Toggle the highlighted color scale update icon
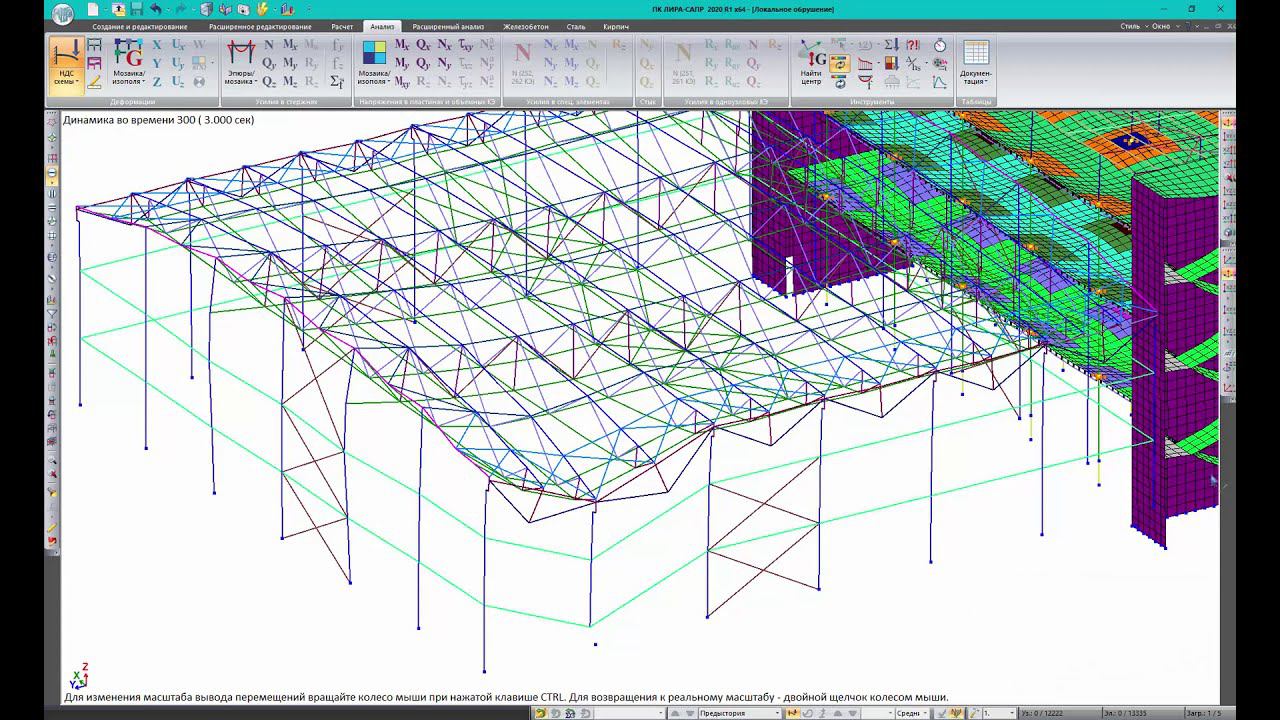This screenshot has width=1280, height=720. tap(839, 64)
